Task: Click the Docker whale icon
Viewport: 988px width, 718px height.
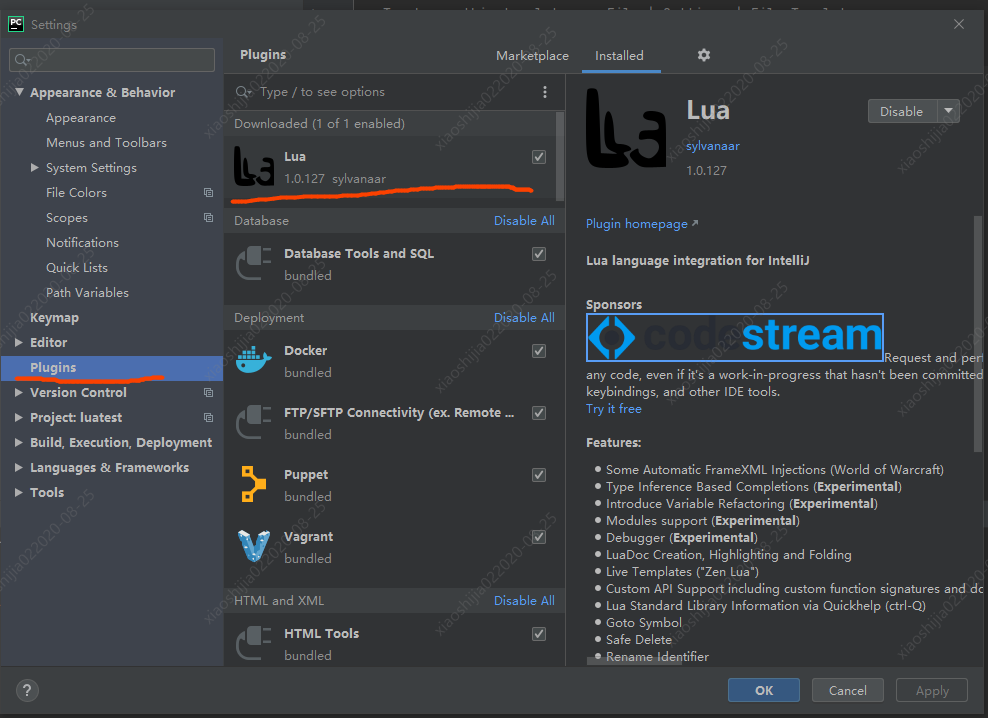Action: (x=254, y=360)
